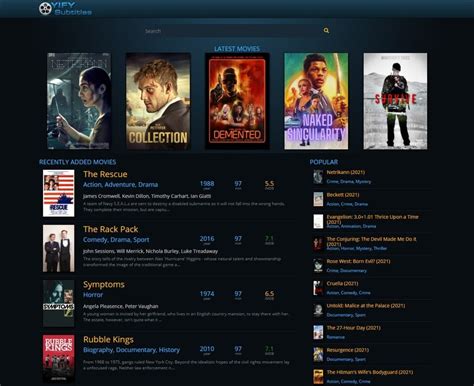
Task: Click Resurgence small thumbnail in Popular list
Action: click(318, 355)
